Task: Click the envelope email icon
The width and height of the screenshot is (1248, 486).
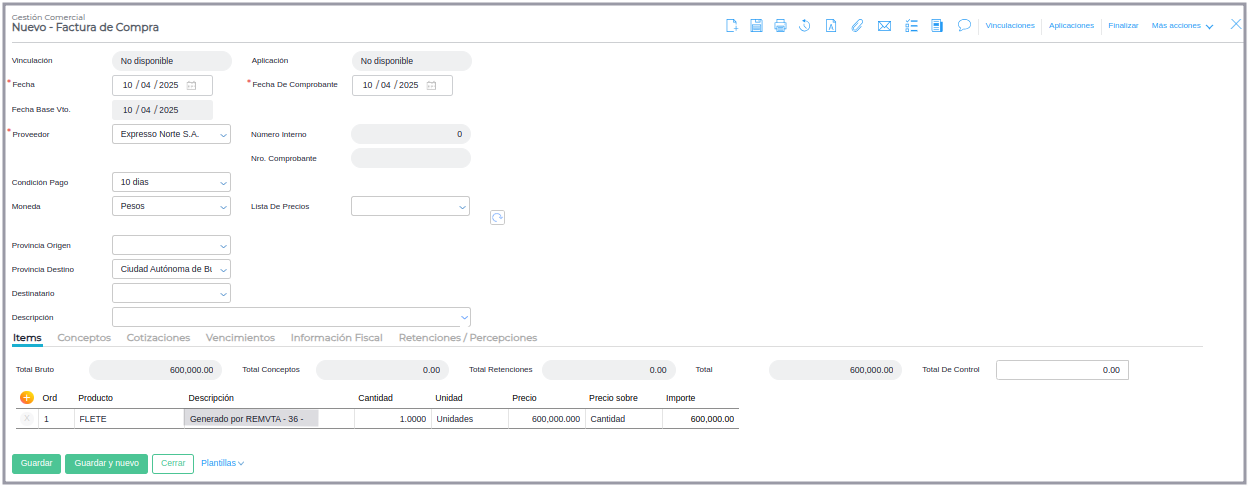Action: (x=884, y=26)
